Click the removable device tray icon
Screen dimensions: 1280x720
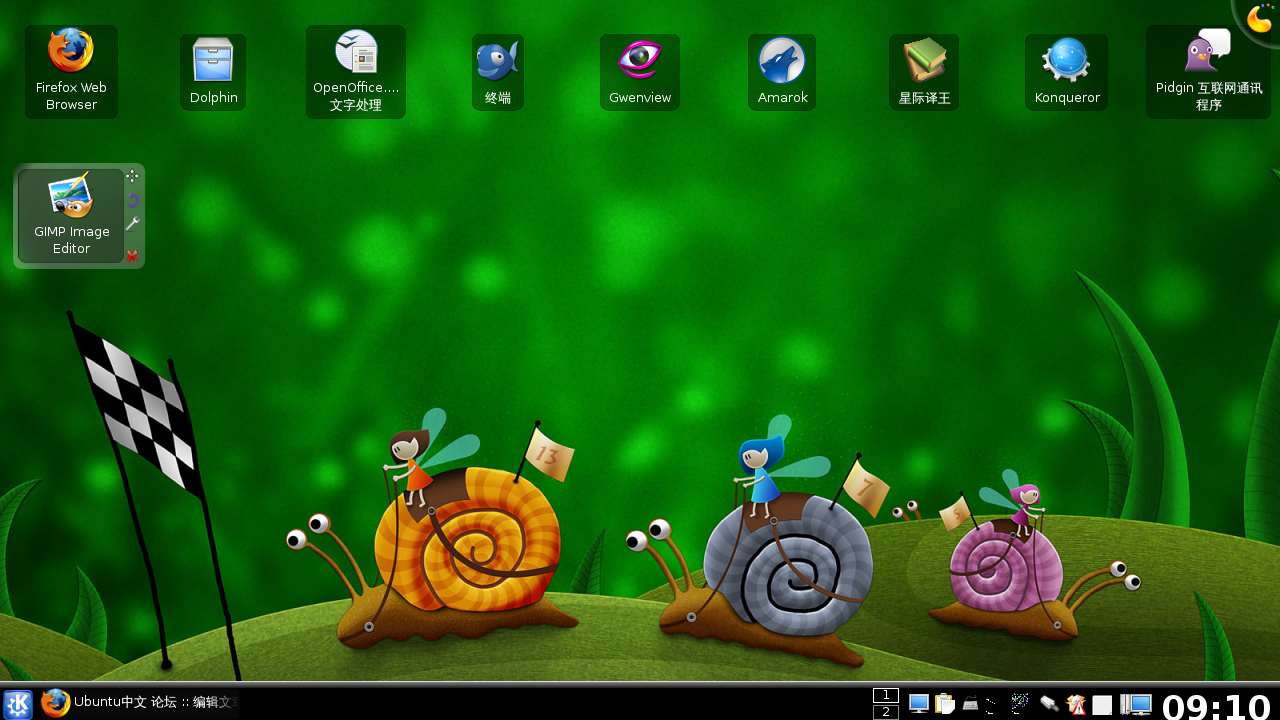[1049, 704]
